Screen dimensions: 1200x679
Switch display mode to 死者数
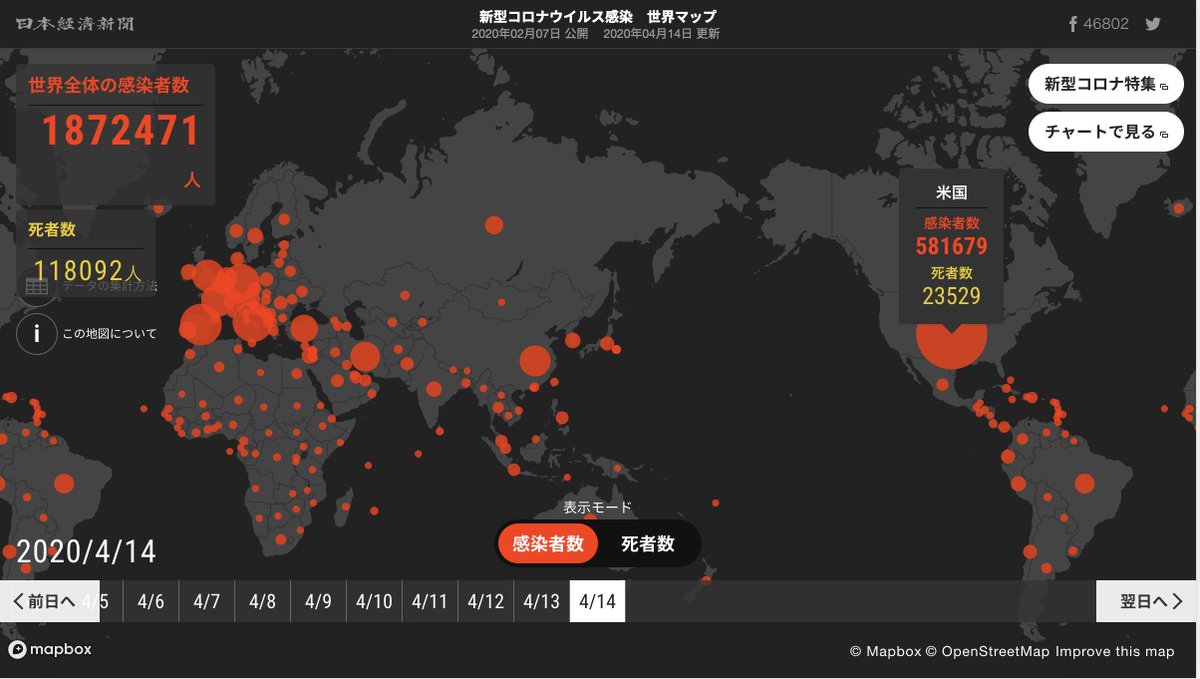coord(648,544)
